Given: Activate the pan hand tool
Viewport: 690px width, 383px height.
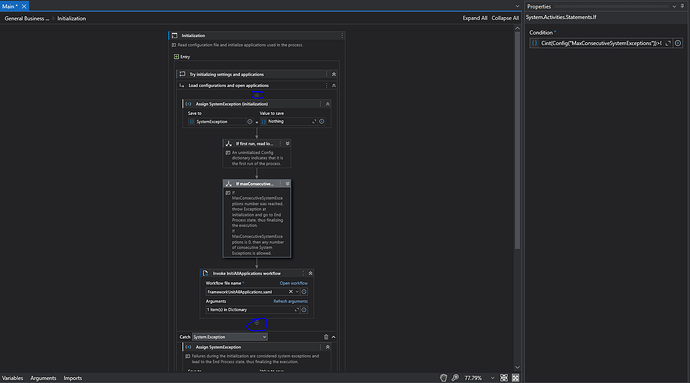Looking at the screenshot, I should coord(444,378).
